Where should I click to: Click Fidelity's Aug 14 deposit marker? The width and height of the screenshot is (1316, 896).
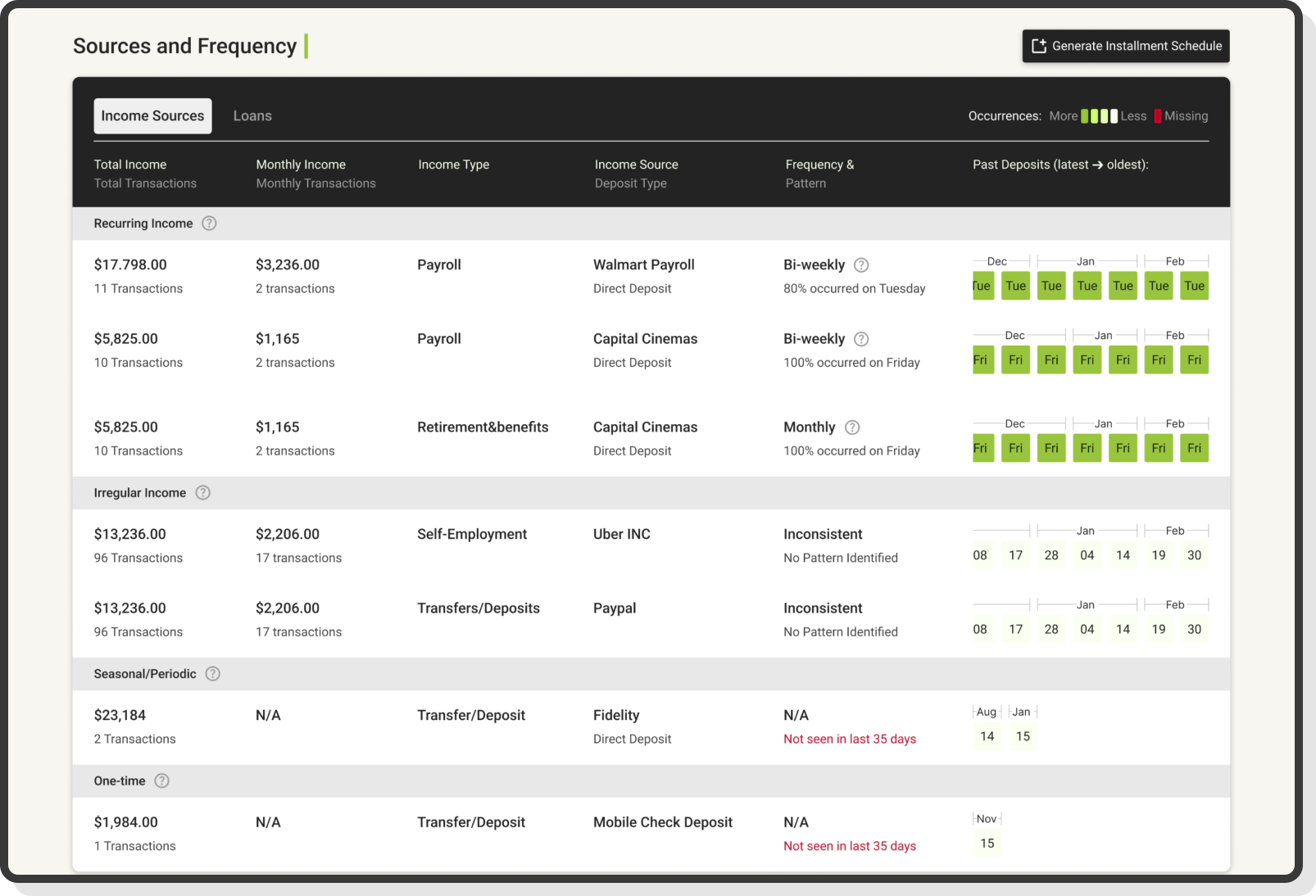pyautogui.click(x=987, y=736)
